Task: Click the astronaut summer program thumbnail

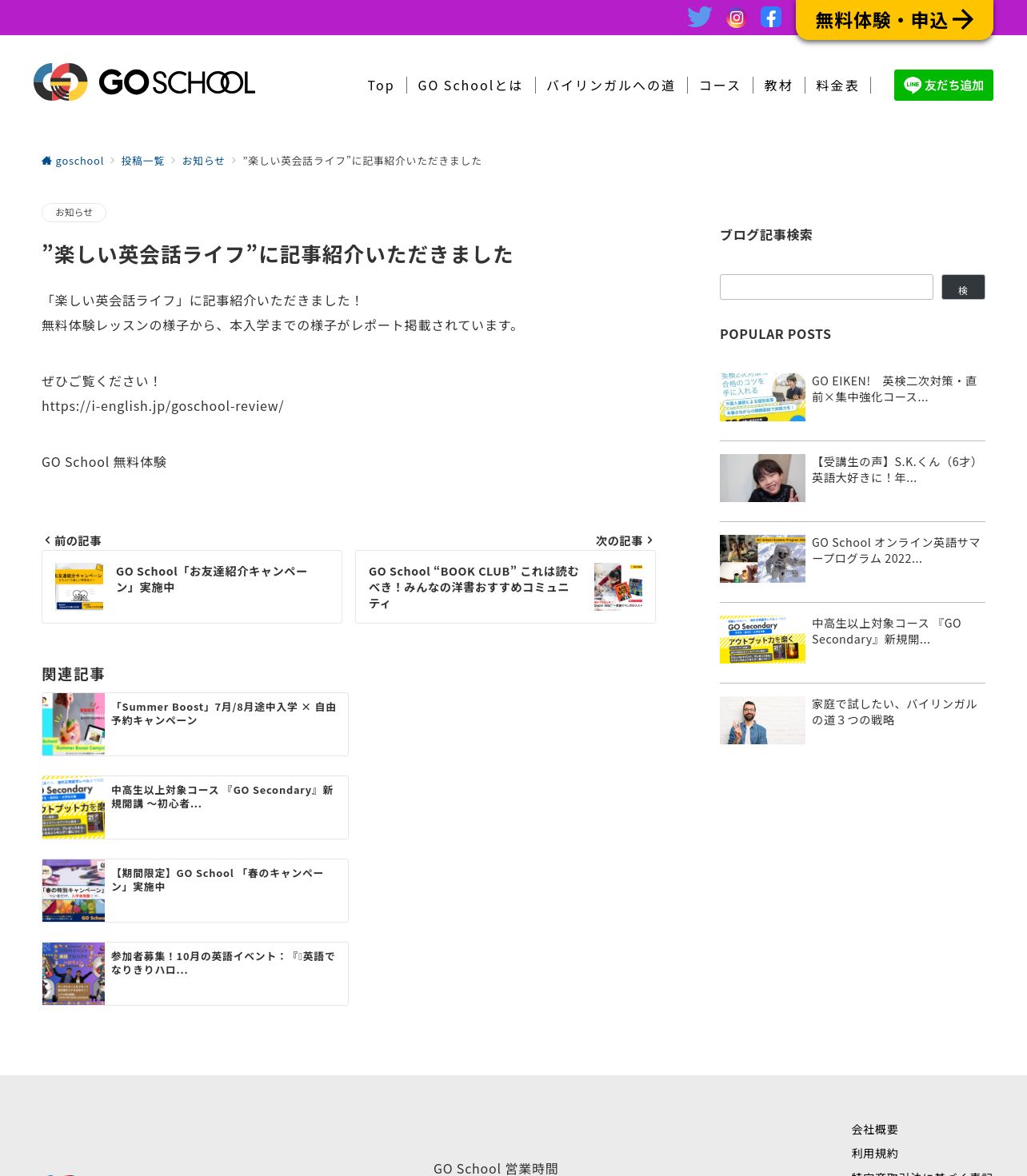Action: tap(762, 559)
